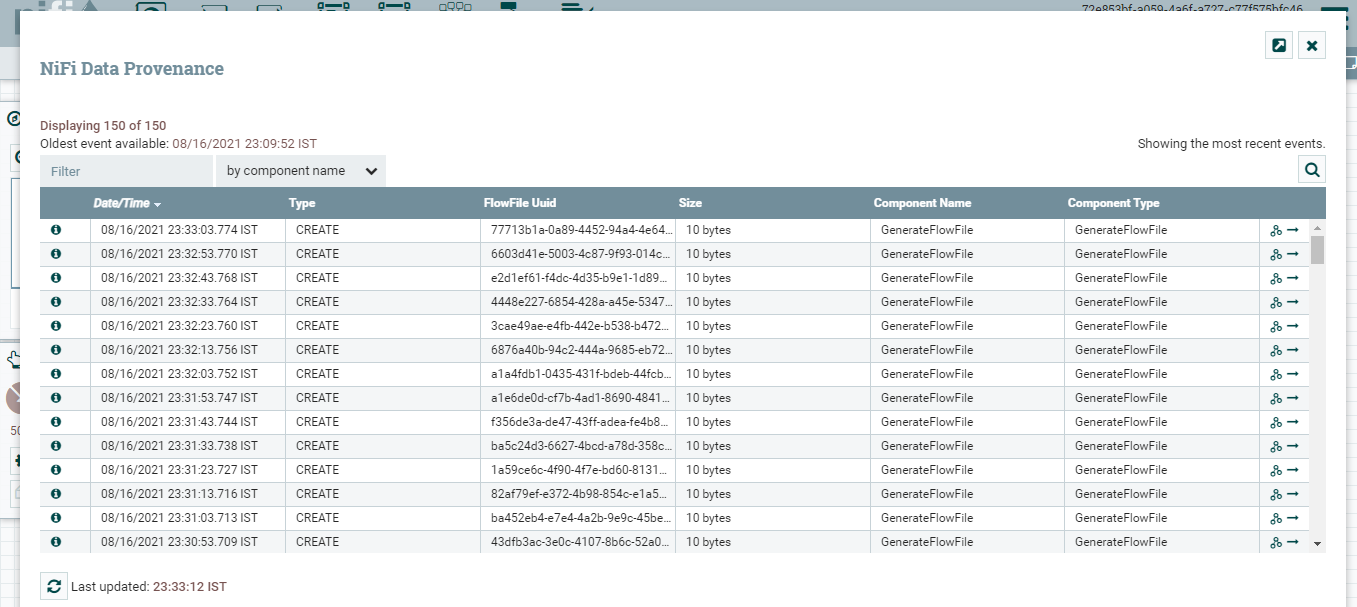Open info icon for the 23:31:13.716 event

pos(56,493)
